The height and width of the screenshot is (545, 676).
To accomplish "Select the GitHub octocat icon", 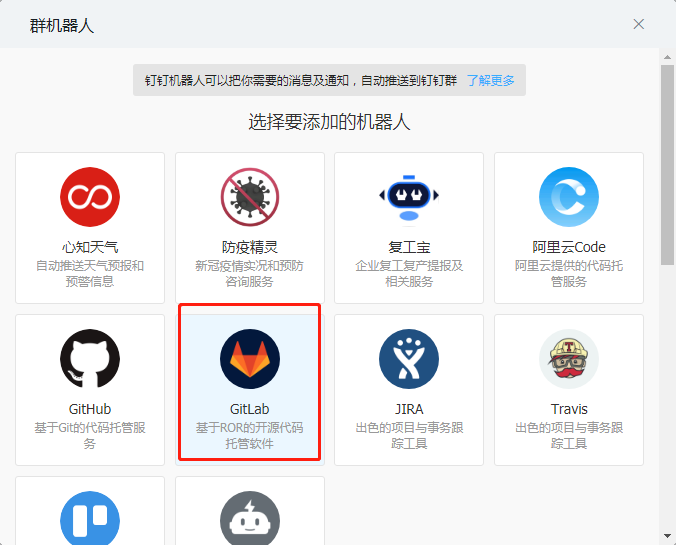I will (90, 359).
